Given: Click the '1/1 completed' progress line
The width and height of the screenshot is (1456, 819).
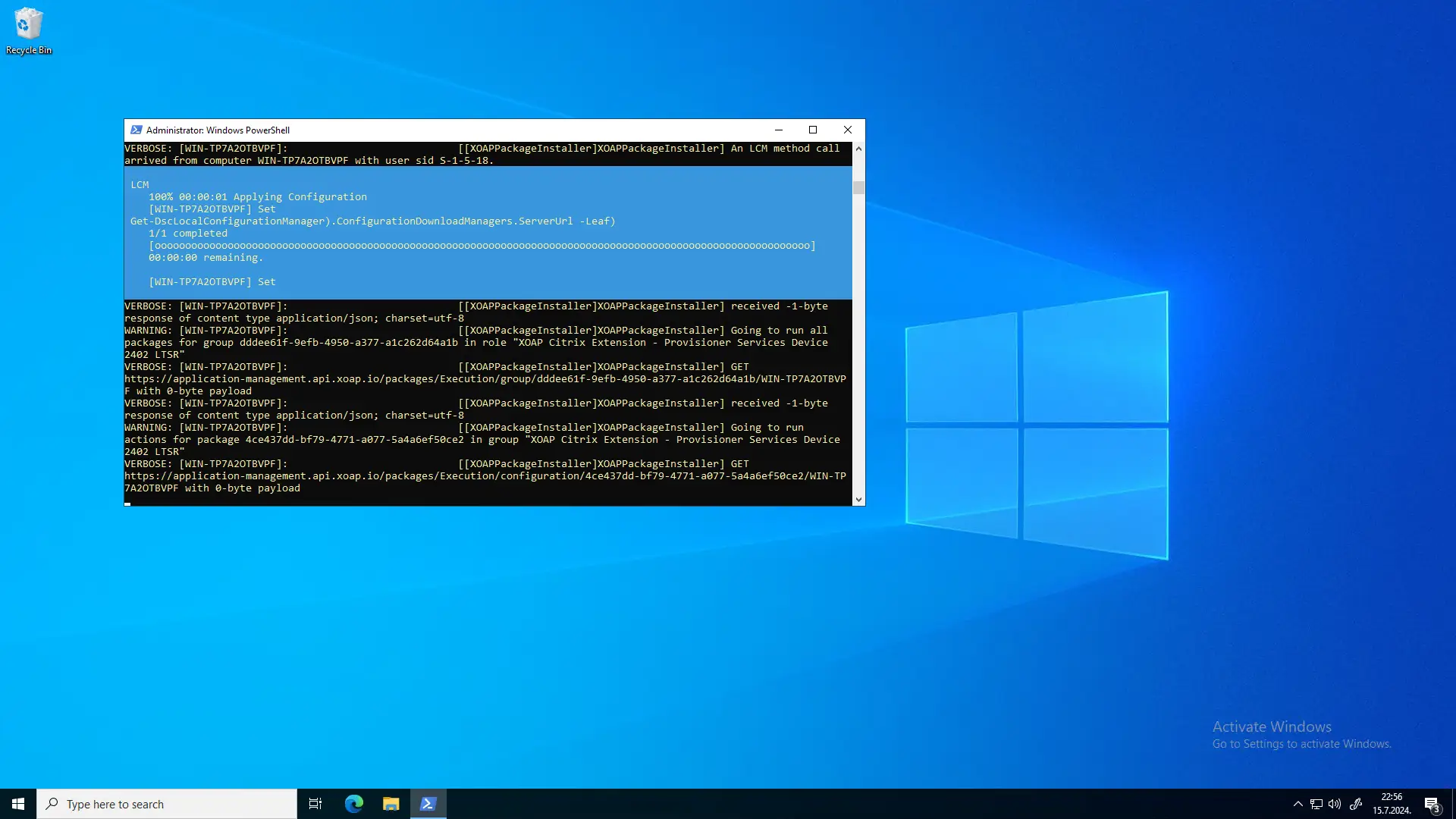Looking at the screenshot, I should coord(188,234).
